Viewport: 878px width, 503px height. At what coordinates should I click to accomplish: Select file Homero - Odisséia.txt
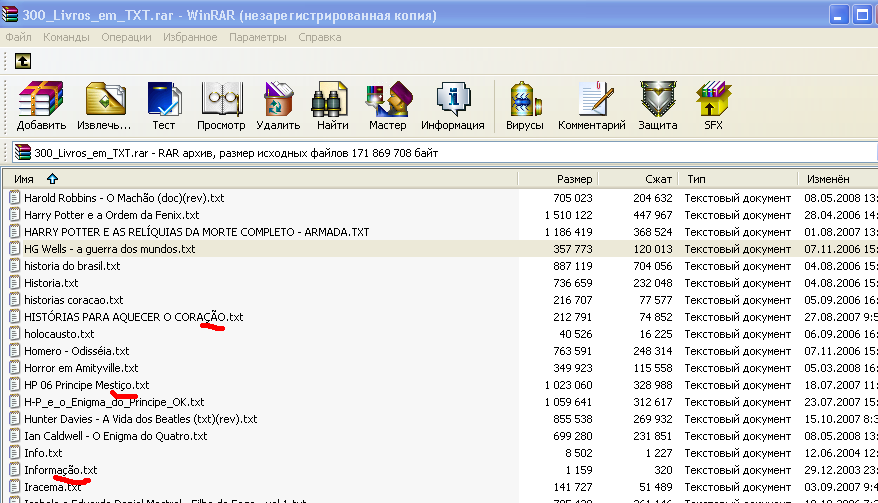(77, 351)
